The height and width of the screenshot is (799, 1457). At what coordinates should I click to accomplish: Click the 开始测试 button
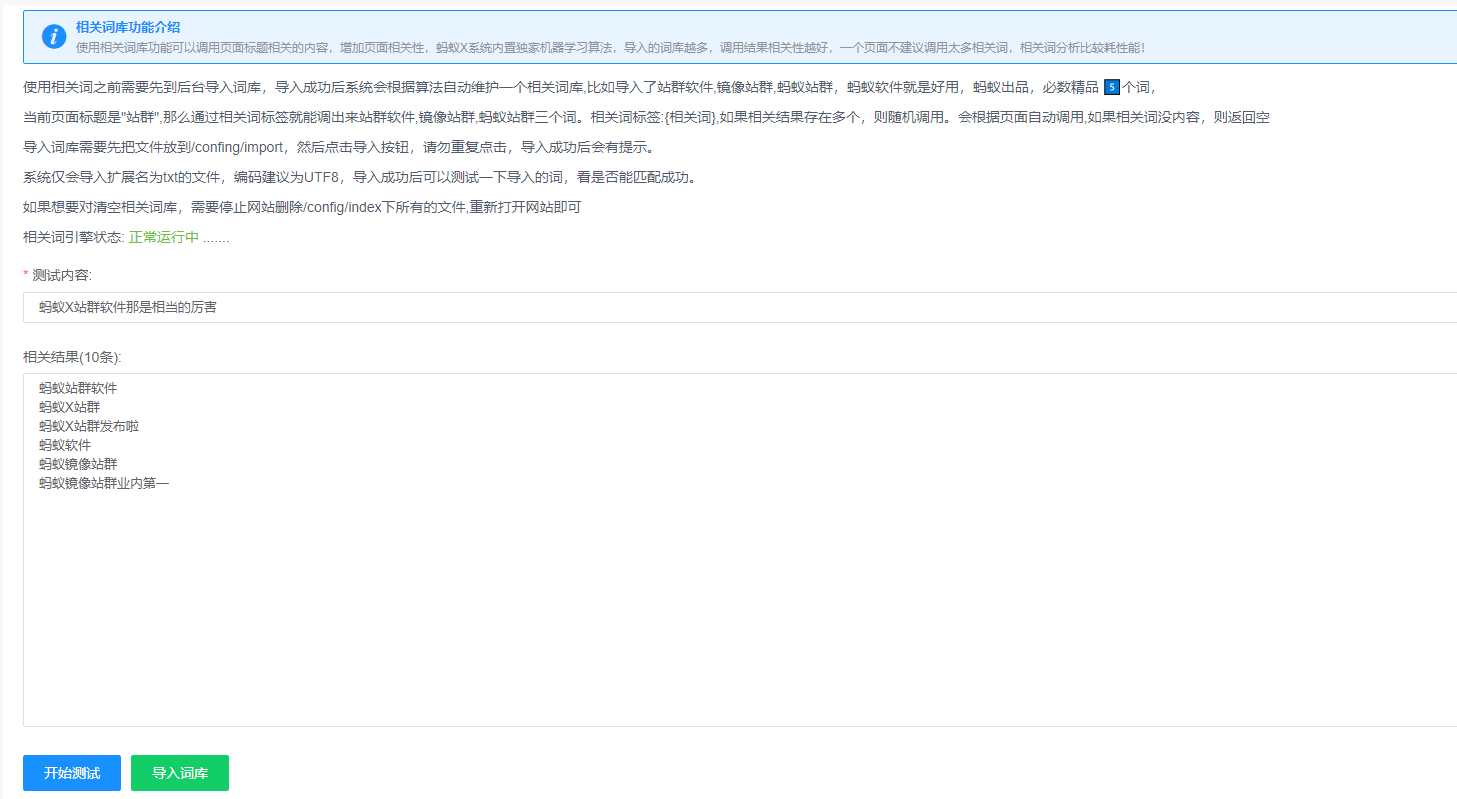click(72, 773)
